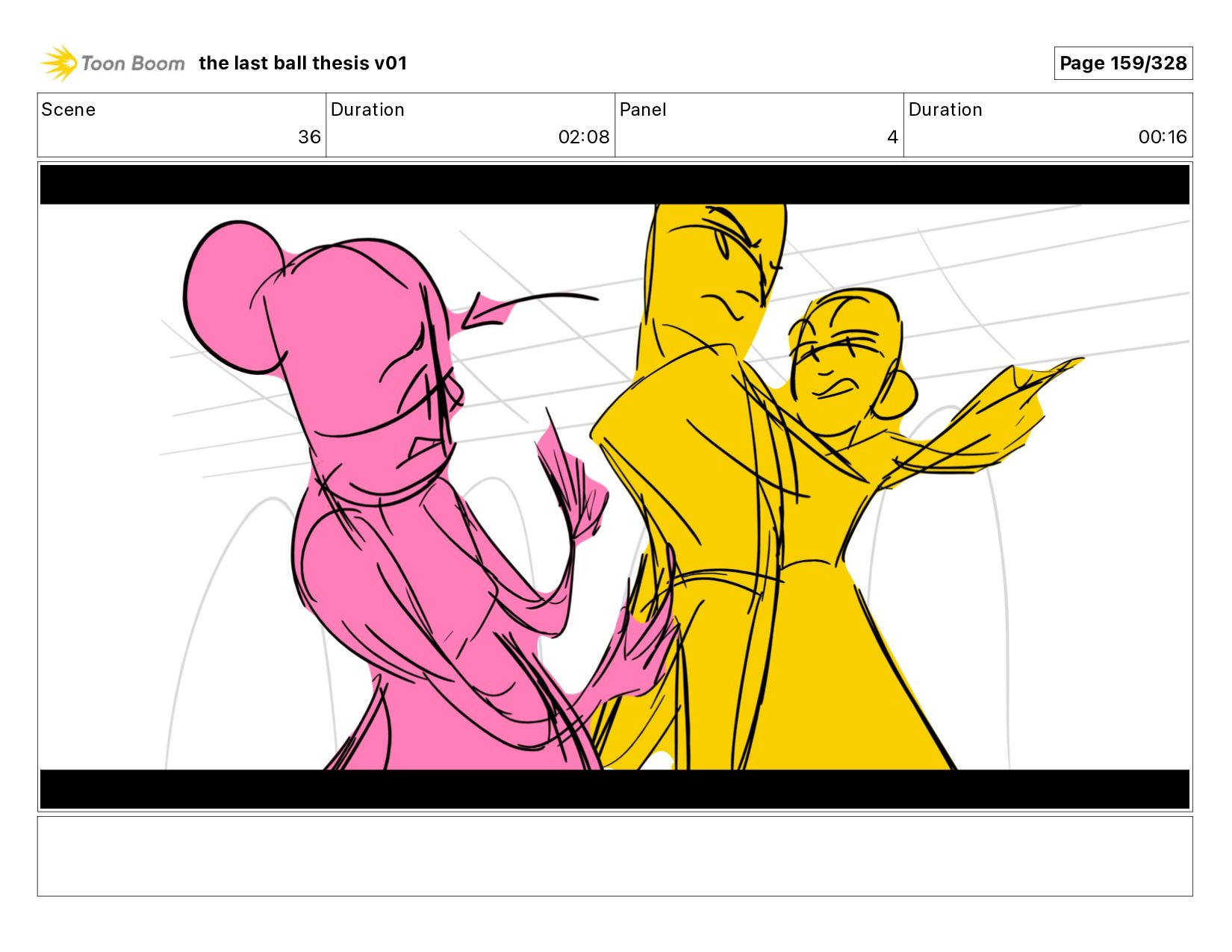Screen dimensions: 1232x952
Task: Click the Duration label beside the Panel field
Action: [945, 110]
